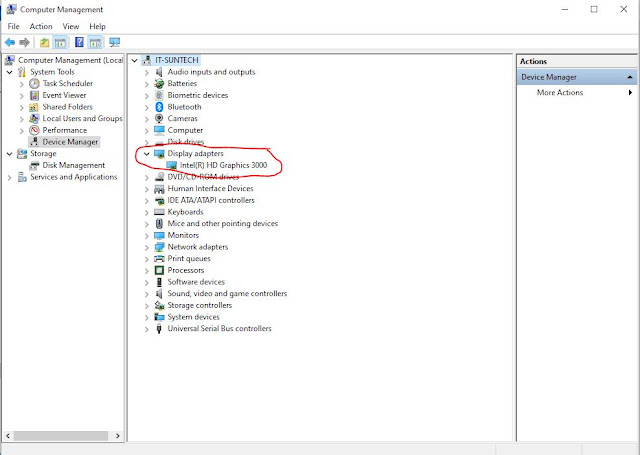Click the Print queues printer icon
640x455 pixels.
159,259
